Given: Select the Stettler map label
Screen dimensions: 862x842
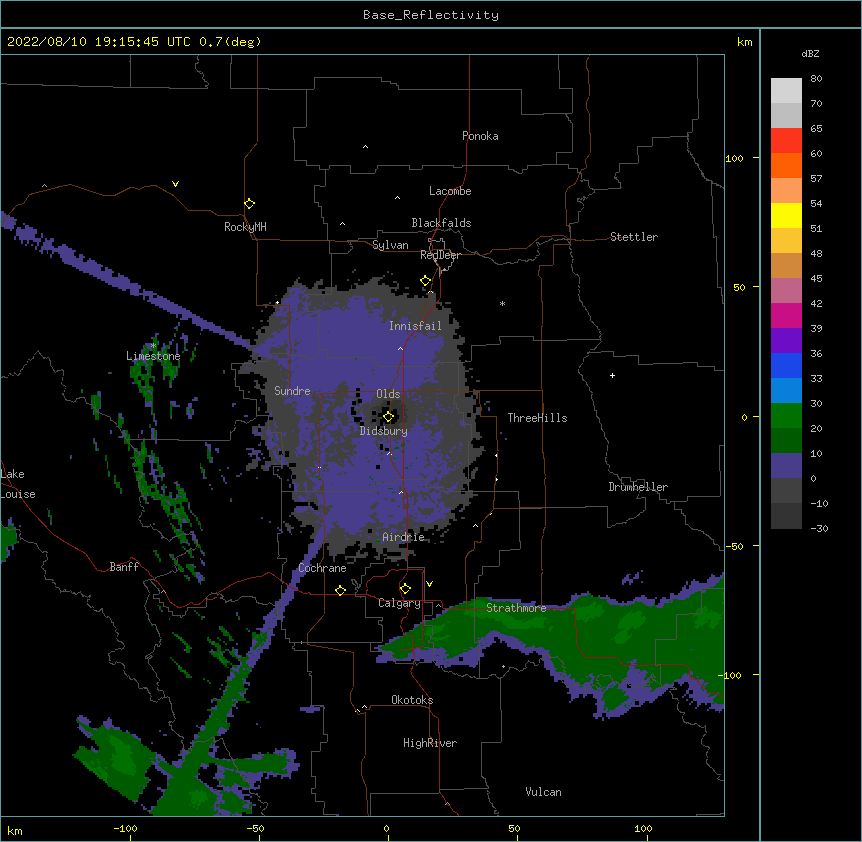Looking at the screenshot, I should pos(634,237).
